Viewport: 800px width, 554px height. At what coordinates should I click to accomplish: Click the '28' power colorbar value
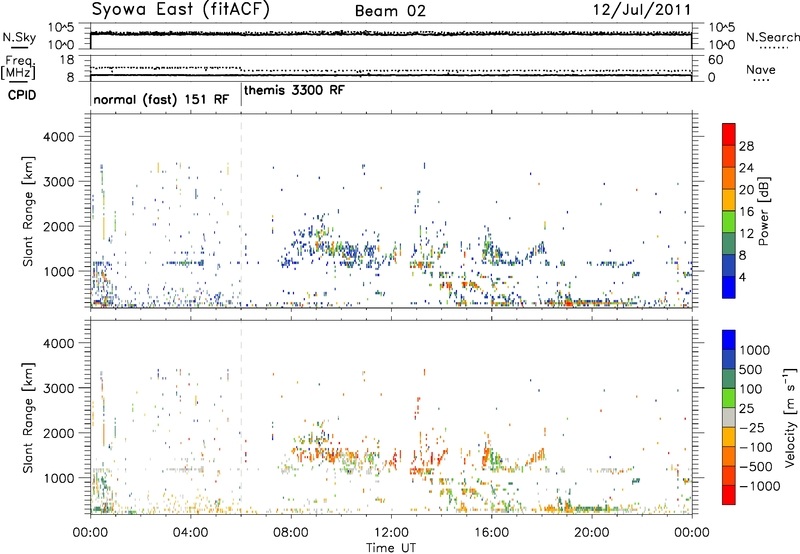tap(746, 146)
